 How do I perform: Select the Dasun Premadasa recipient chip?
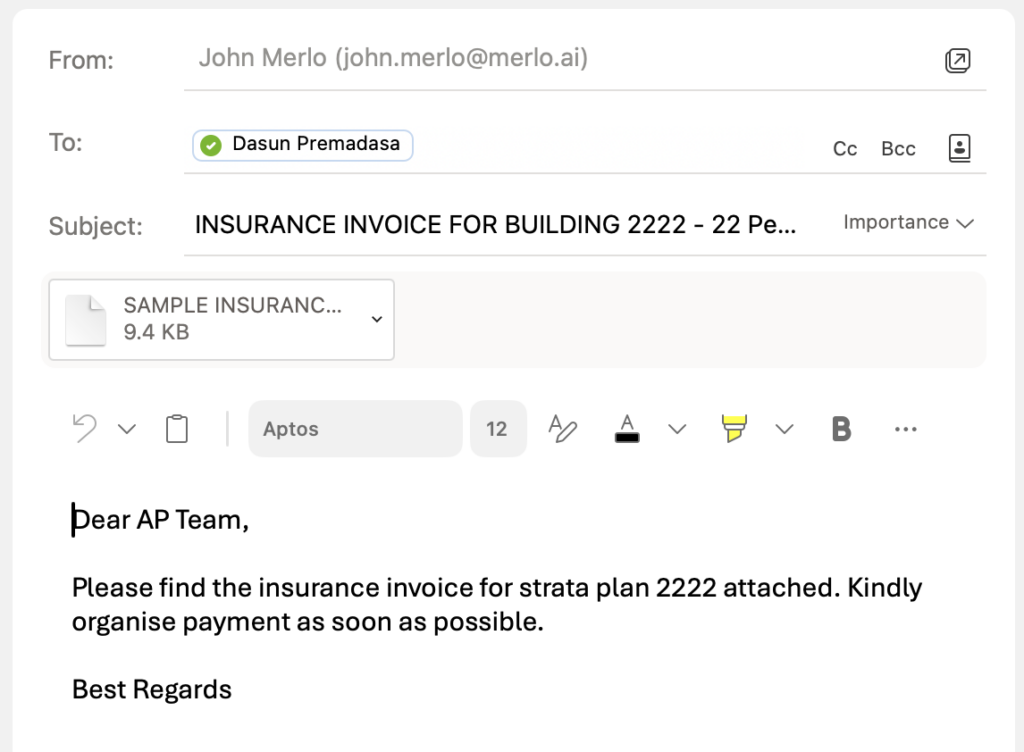pyautogui.click(x=302, y=145)
